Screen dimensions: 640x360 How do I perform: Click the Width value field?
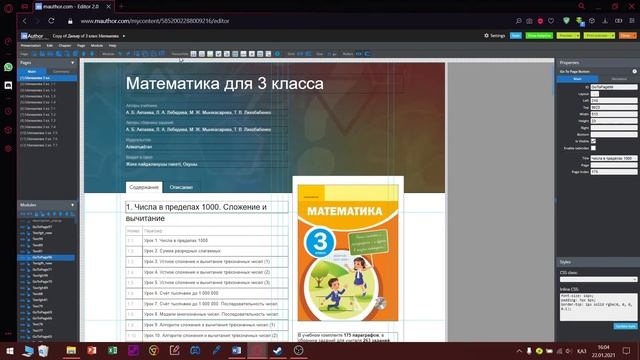[x=613, y=114]
